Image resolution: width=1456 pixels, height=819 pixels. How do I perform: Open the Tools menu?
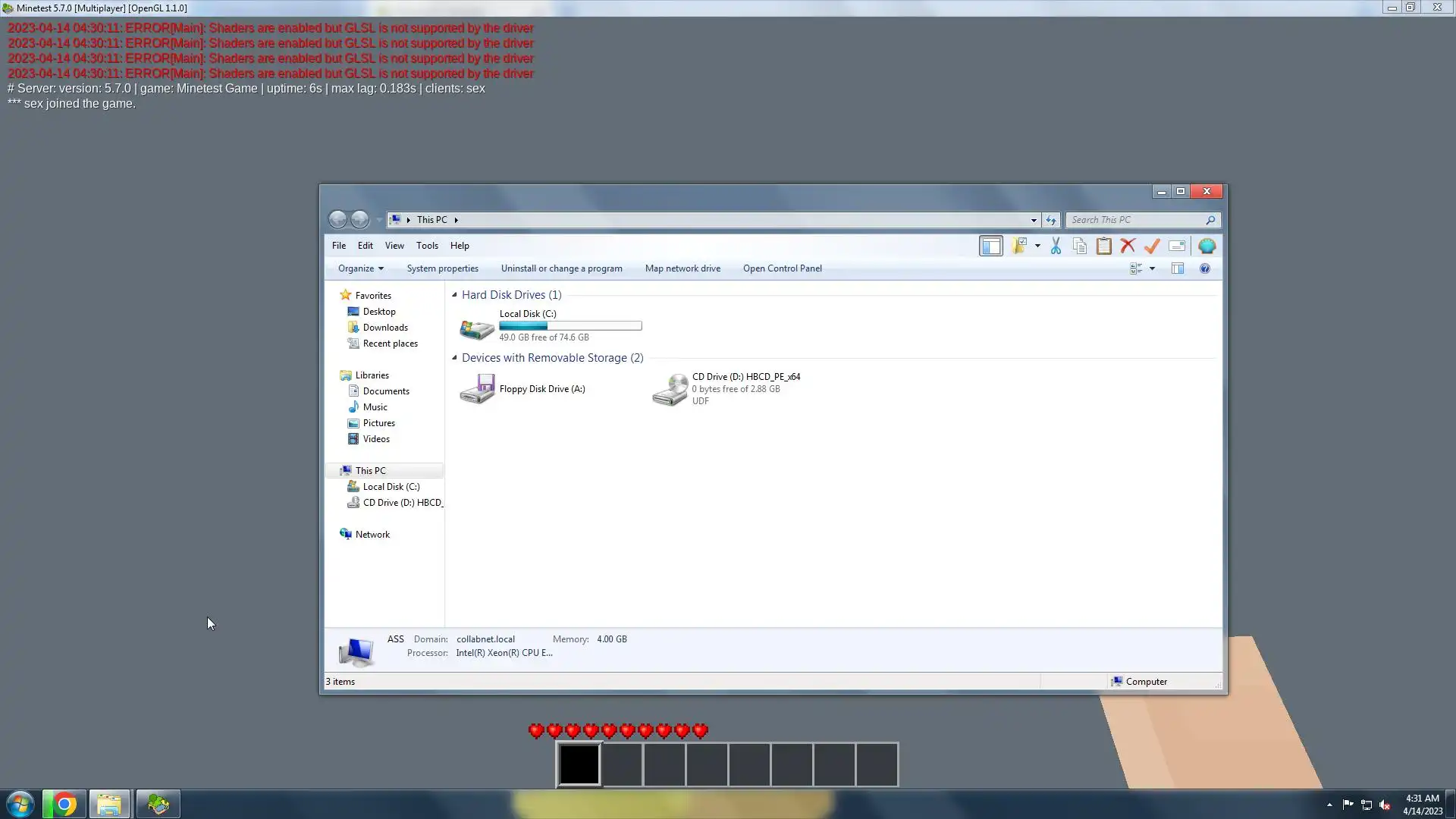(x=427, y=246)
